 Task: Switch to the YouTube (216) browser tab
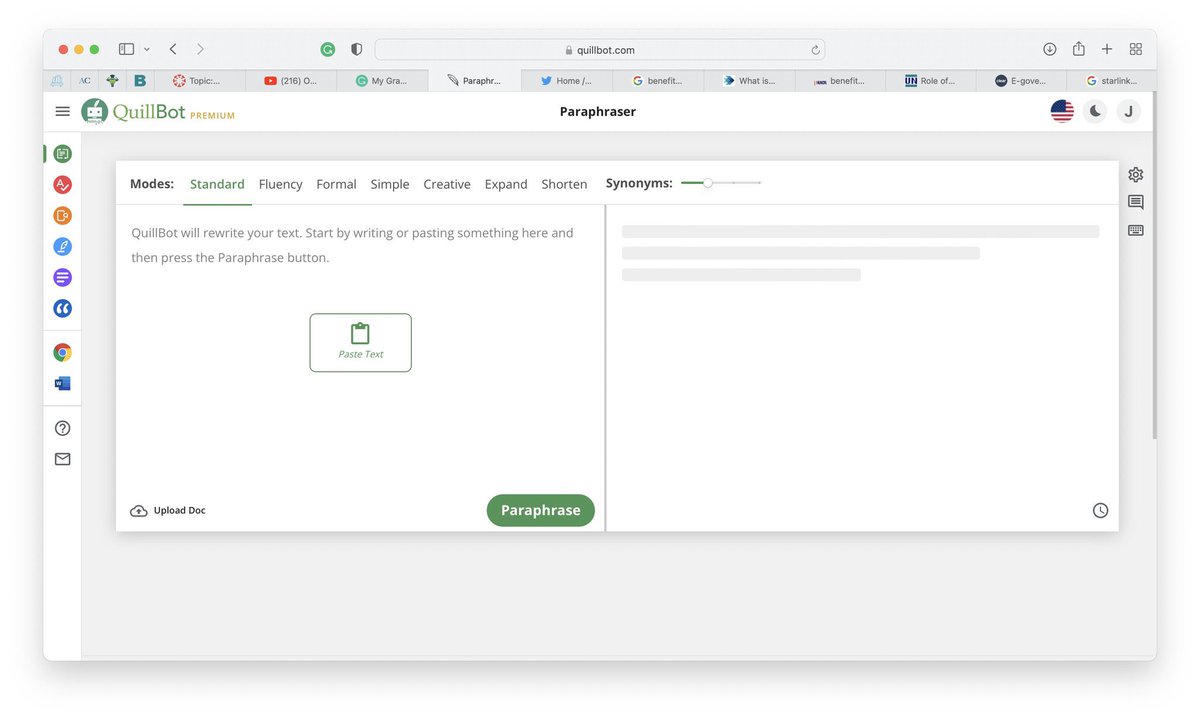click(x=291, y=81)
